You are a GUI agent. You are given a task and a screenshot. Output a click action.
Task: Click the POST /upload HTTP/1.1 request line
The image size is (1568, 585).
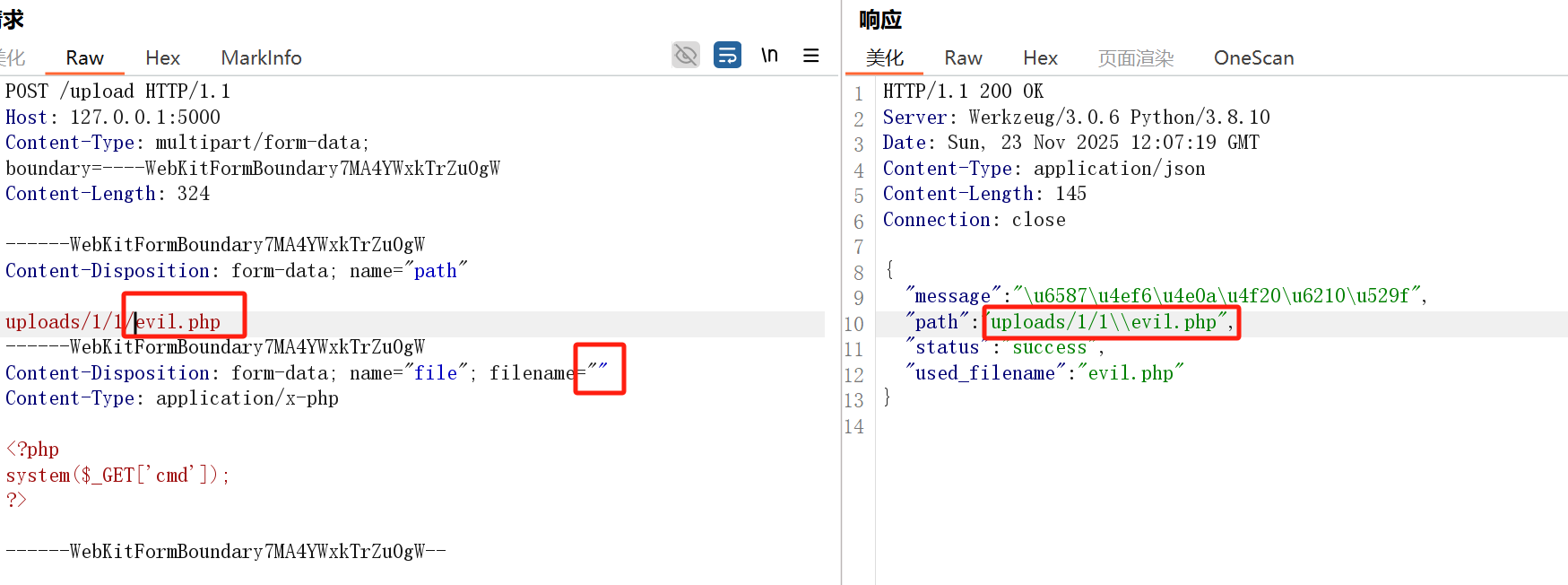pos(118,92)
